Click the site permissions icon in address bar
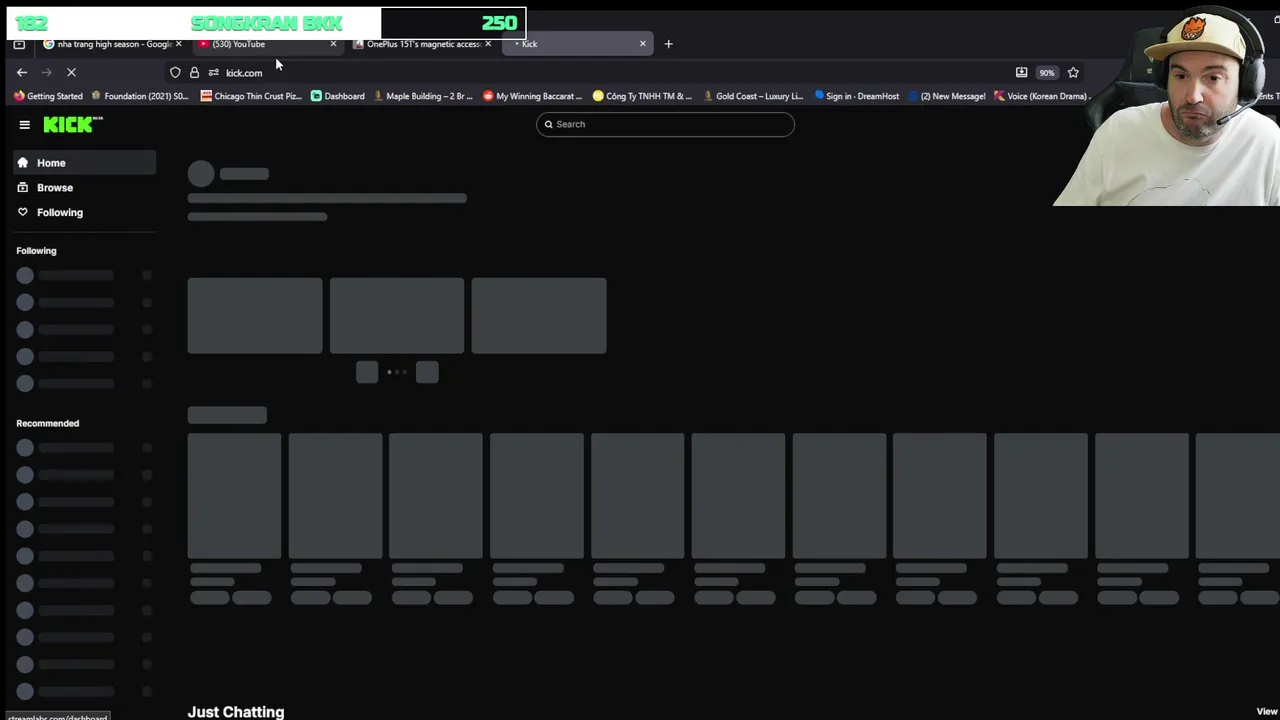Screen dimensions: 1280x720 pyautogui.click(x=213, y=72)
